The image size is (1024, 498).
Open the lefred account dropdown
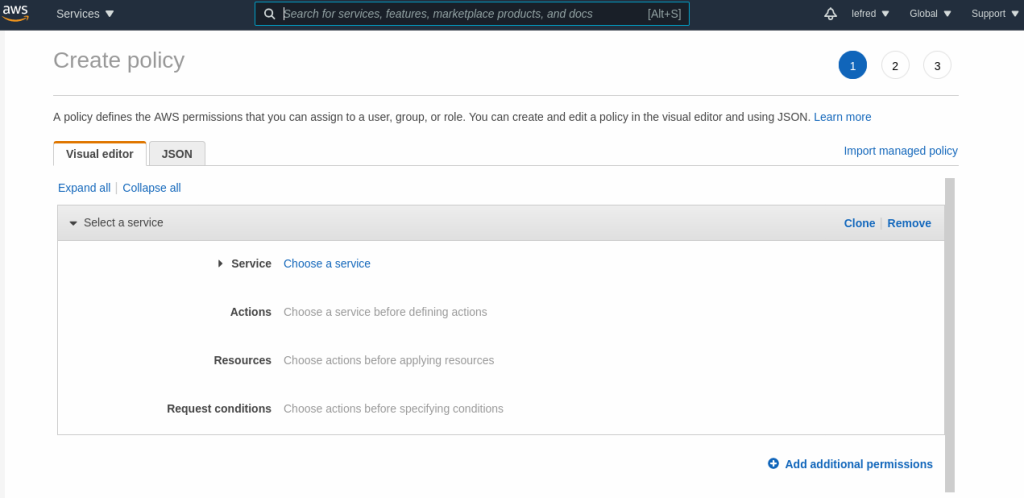point(870,14)
